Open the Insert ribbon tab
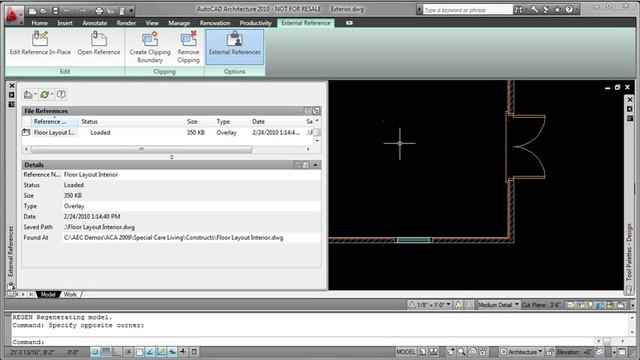640x360 pixels. pos(65,23)
